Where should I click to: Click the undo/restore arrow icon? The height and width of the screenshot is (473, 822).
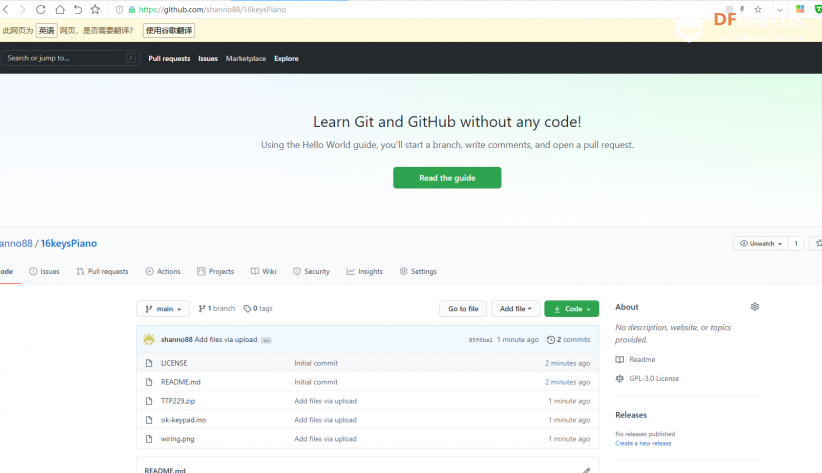pos(78,9)
